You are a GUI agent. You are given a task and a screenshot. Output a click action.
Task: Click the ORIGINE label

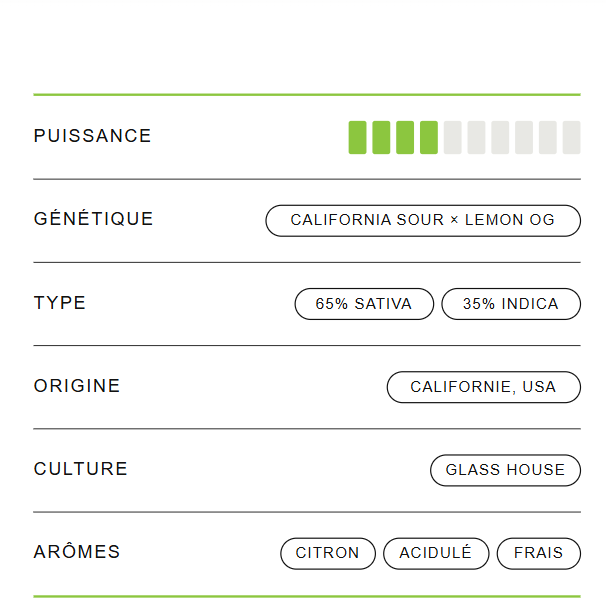click(x=77, y=386)
